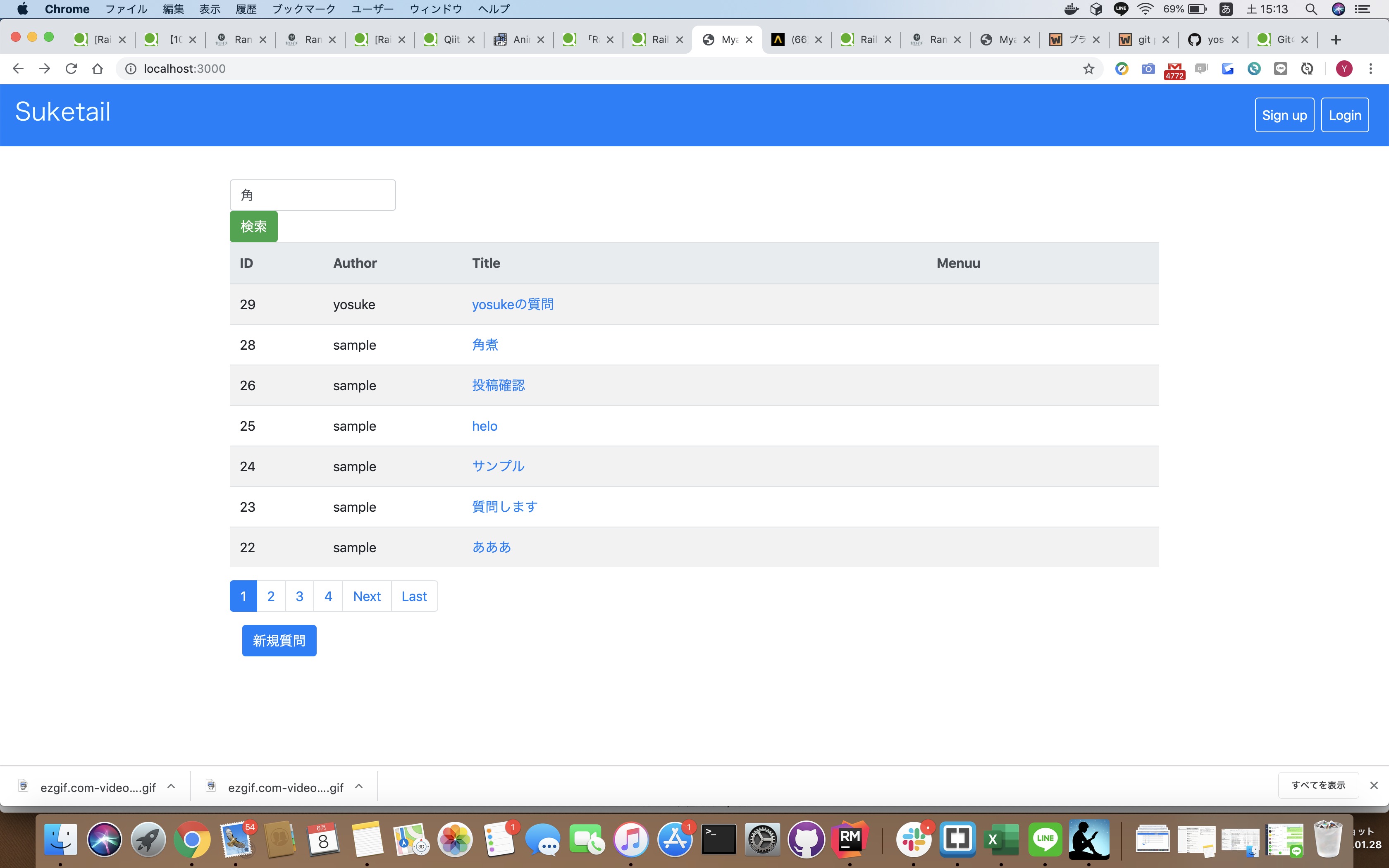Open the helo question link
The image size is (1389, 868).
[x=484, y=426]
